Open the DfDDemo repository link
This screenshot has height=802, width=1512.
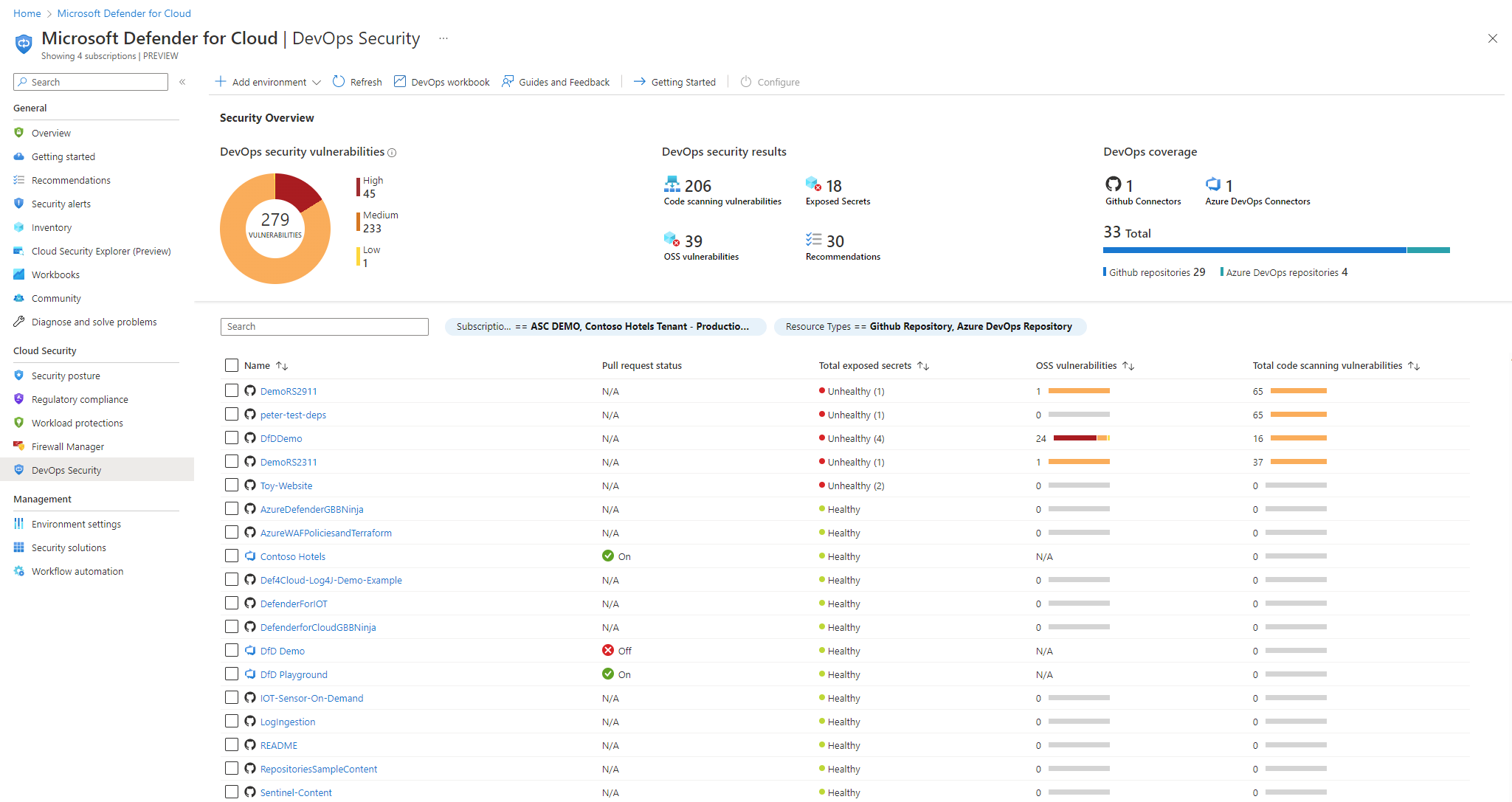281,438
